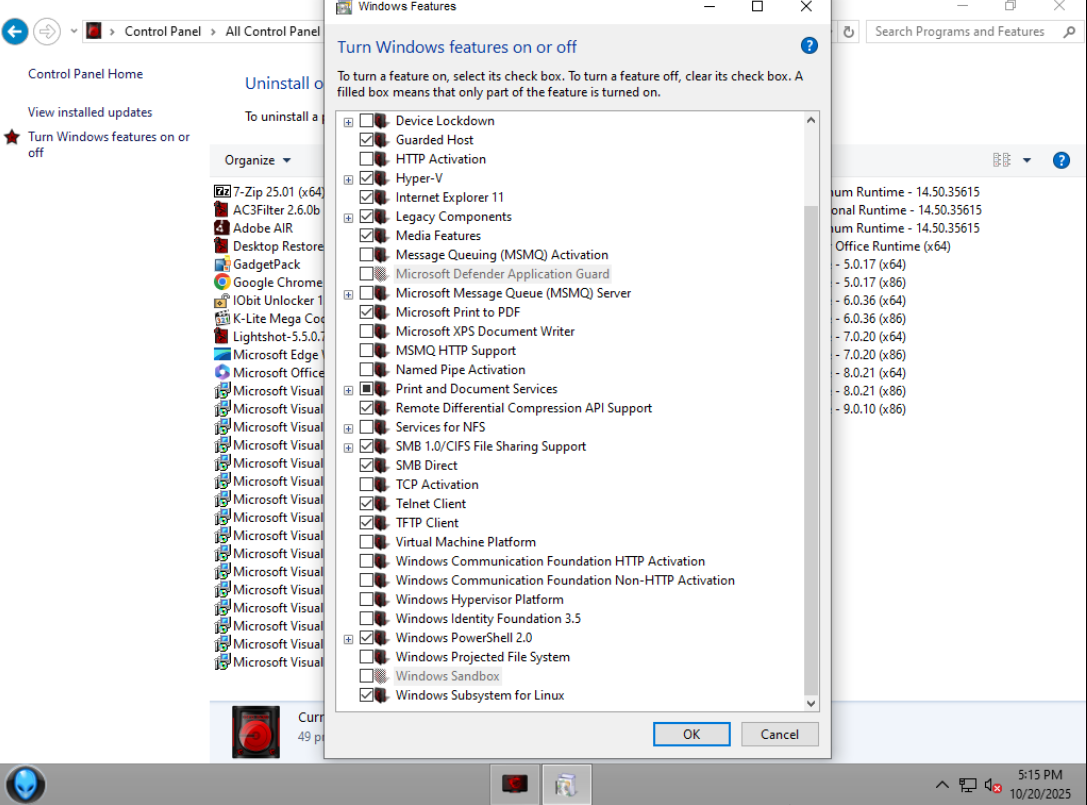Enable the Virtual Machine Platform checkbox
This screenshot has height=805, width=1087.
367,542
